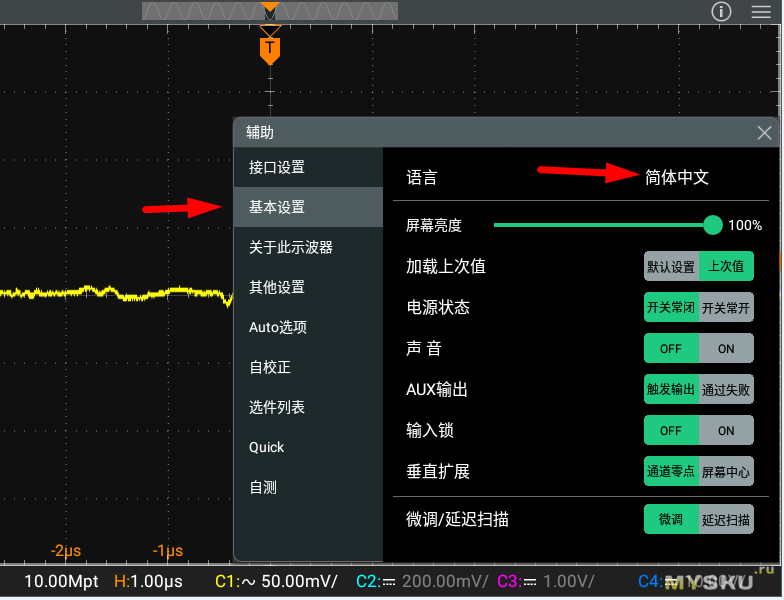Close the 辅助 dialog with the X
784x600 pixels.
pos(764,133)
